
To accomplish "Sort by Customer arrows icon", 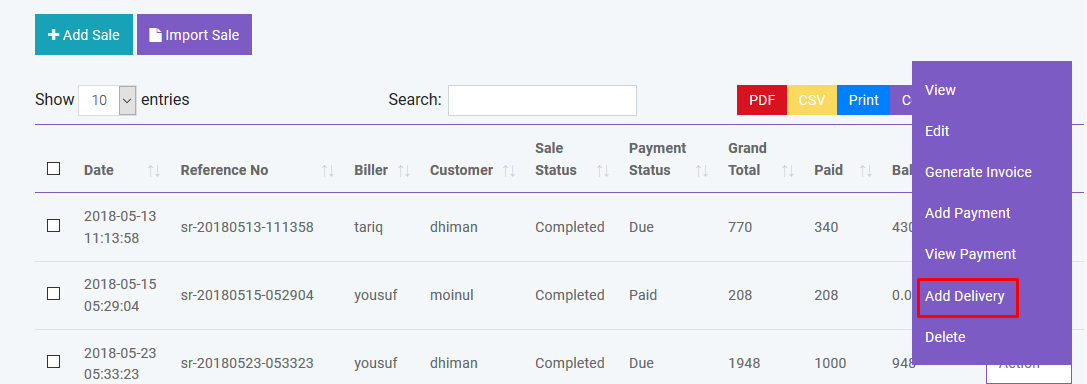I will coord(509,171).
